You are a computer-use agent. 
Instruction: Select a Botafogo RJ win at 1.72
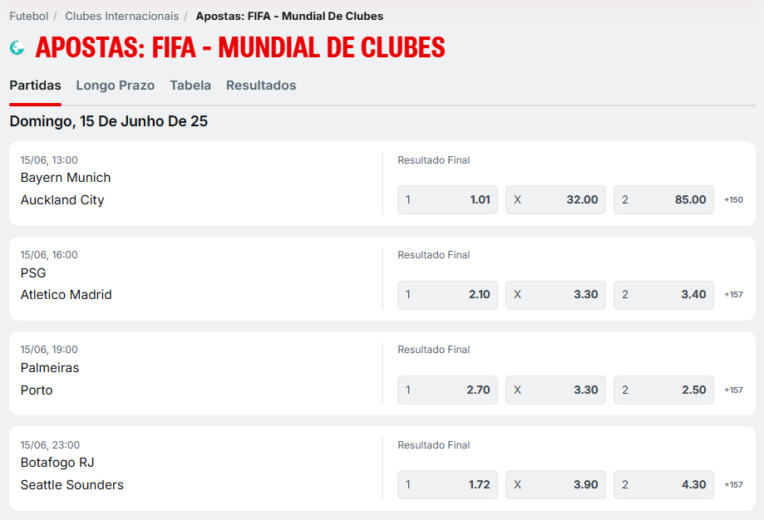[447, 484]
